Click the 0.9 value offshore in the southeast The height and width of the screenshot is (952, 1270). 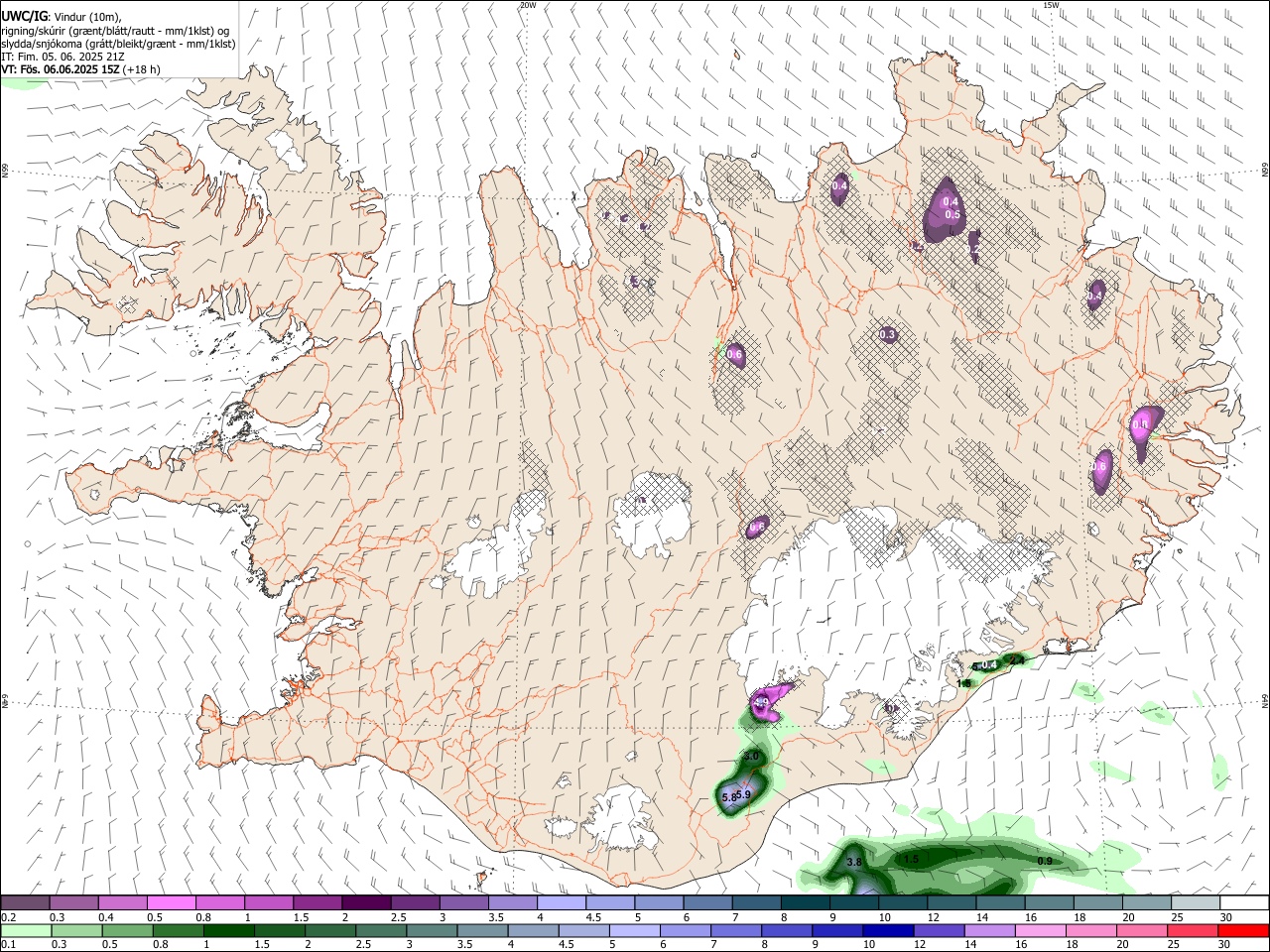pyautogui.click(x=1045, y=862)
